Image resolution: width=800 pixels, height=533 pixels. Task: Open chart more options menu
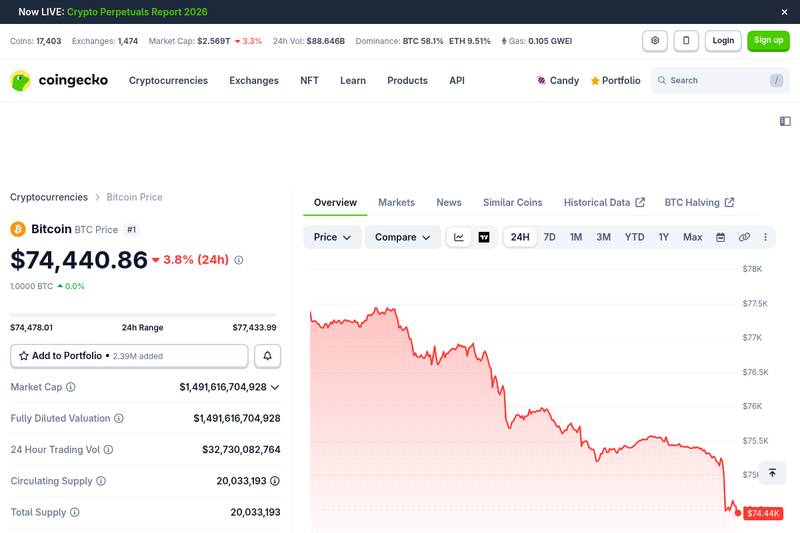click(x=765, y=237)
